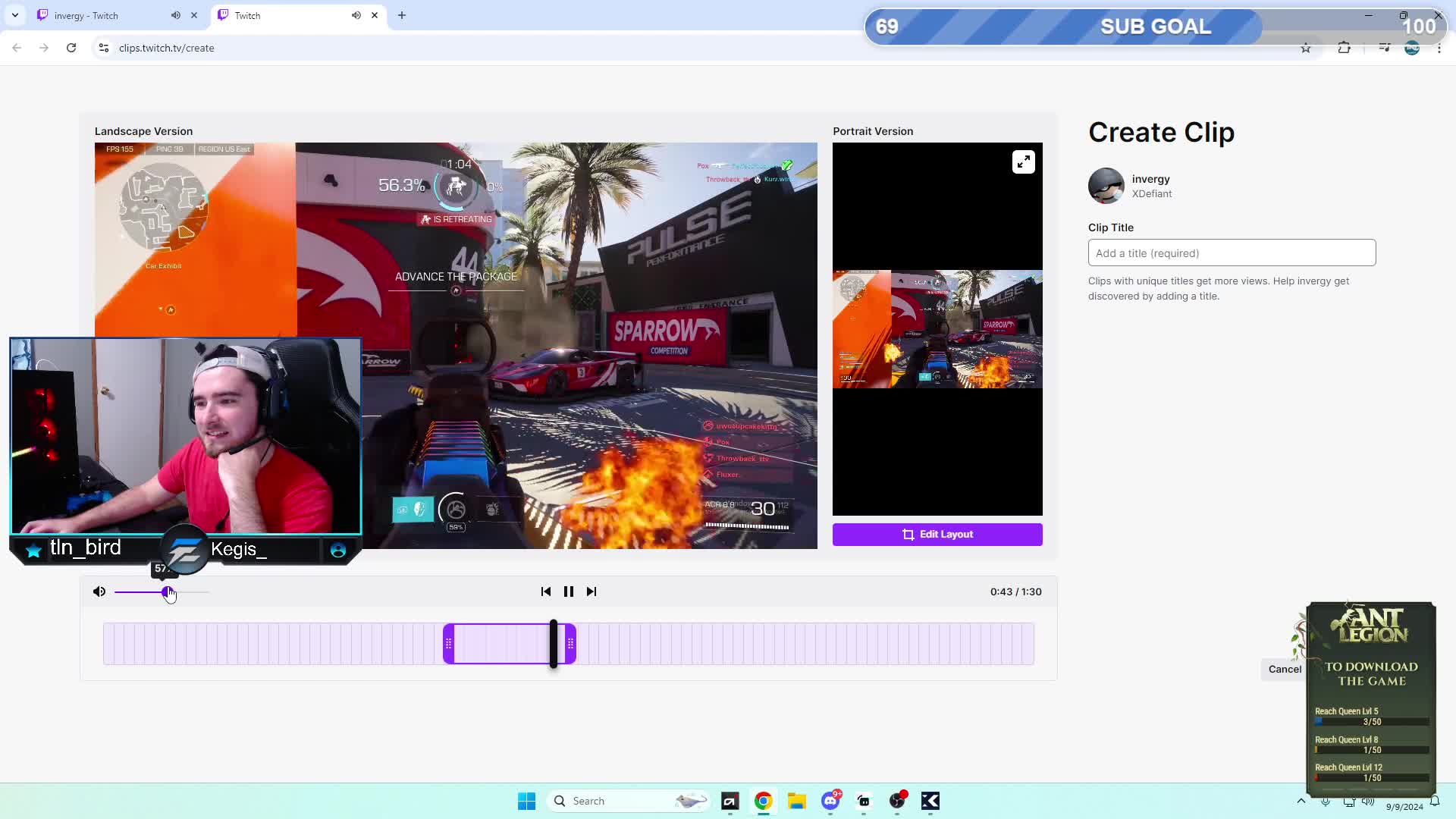
Task: Mute audio on Twitch clips tab
Action: tap(356, 15)
